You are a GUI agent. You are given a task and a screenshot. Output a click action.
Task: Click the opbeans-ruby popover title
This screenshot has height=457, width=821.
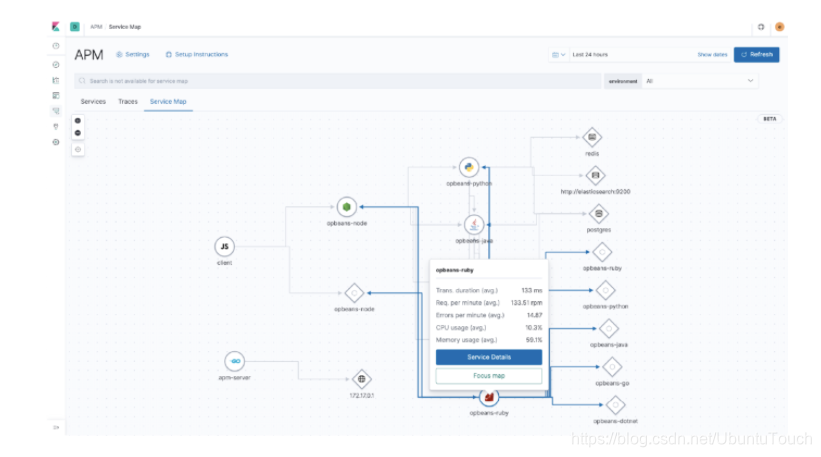tap(454, 270)
